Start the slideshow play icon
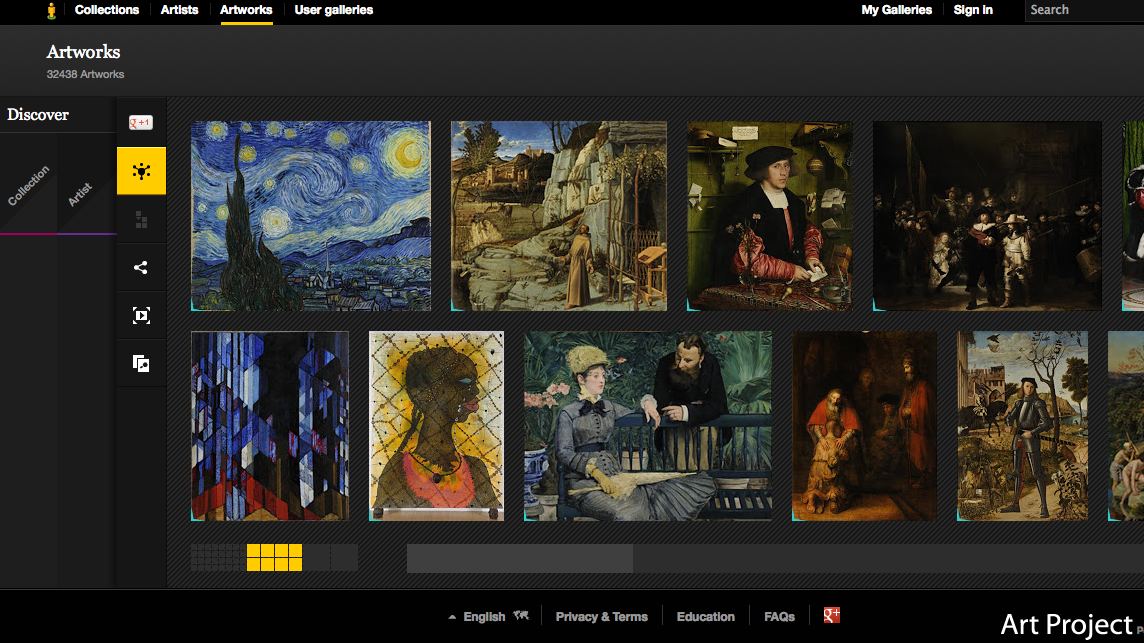The width and height of the screenshot is (1144, 643). (142, 315)
